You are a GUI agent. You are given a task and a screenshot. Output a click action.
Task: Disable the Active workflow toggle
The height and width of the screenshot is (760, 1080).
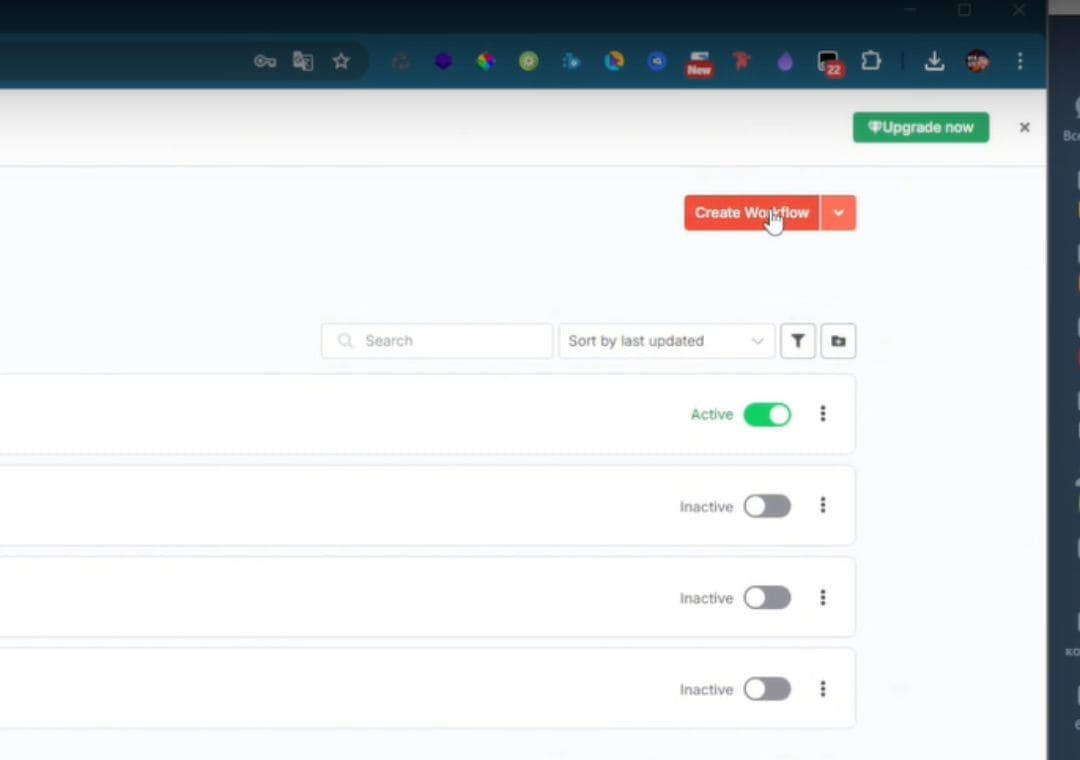(767, 414)
